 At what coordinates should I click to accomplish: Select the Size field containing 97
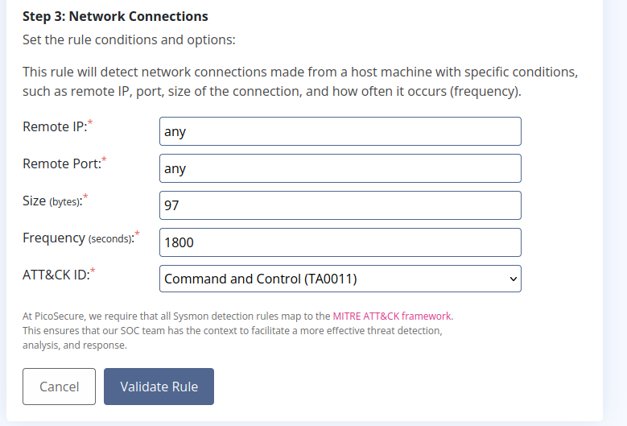[x=340, y=205]
